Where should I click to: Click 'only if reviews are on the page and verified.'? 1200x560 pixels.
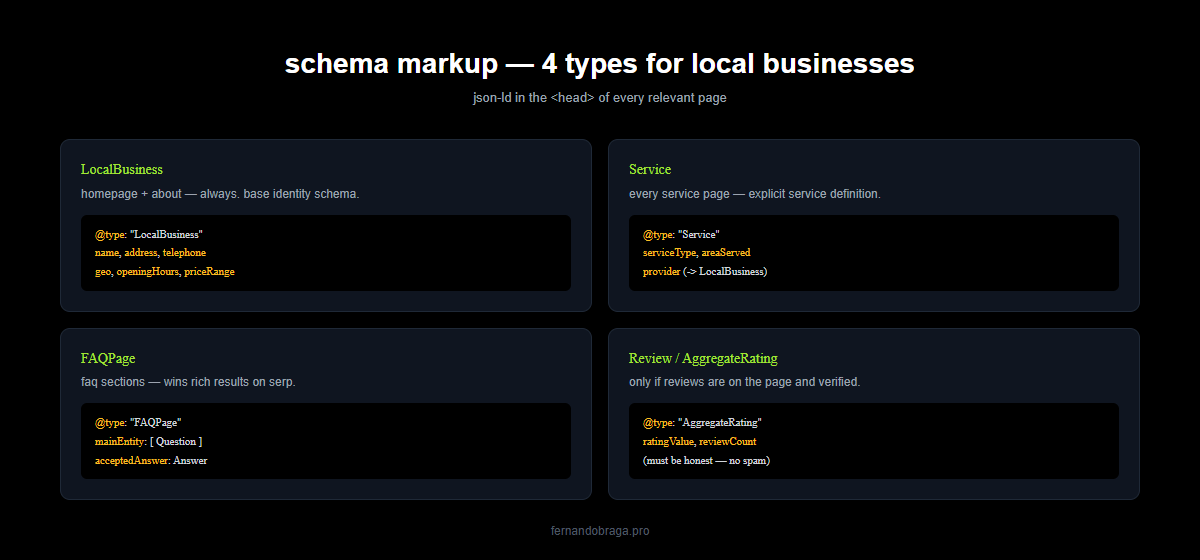click(745, 382)
